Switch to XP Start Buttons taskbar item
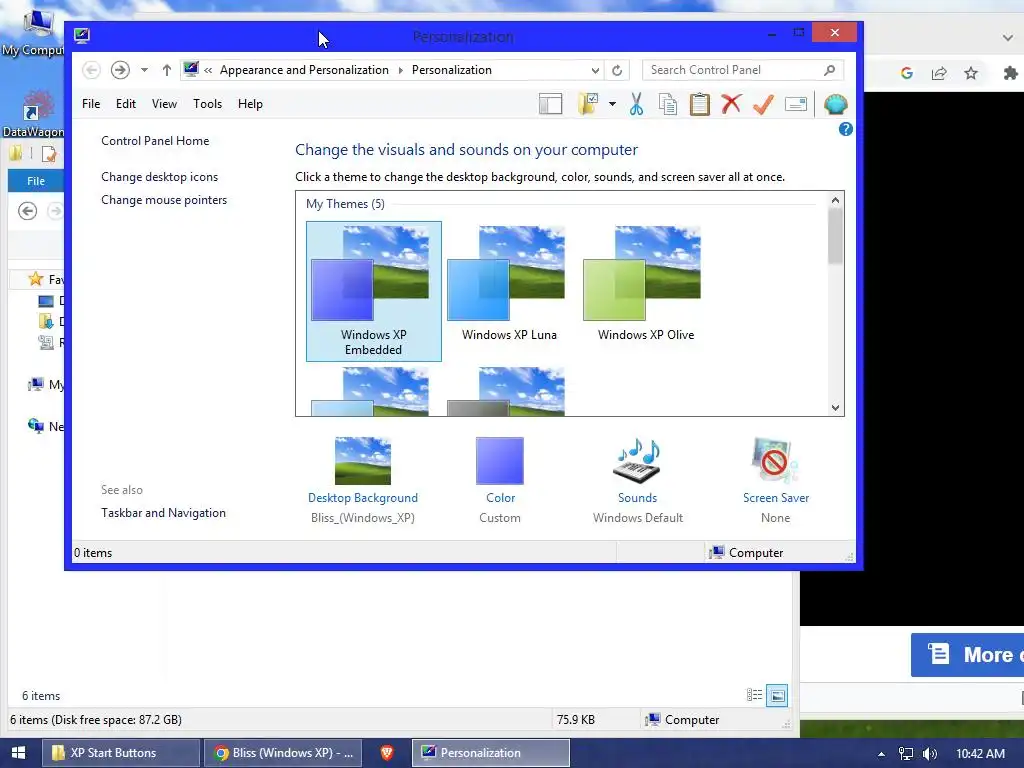Image resolution: width=1024 pixels, height=768 pixels. coord(121,753)
